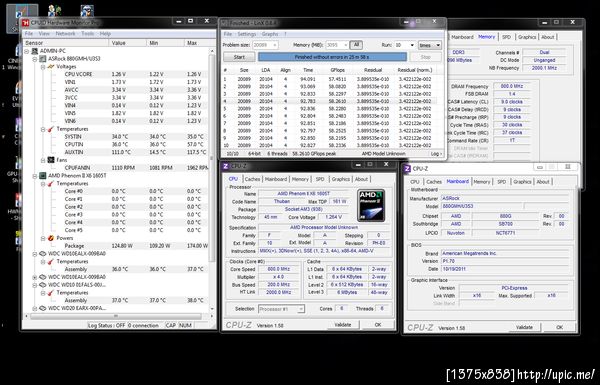This screenshot has height=385, width=600.
Task: Click the Log button in LinX status bar
Action: click(436, 153)
